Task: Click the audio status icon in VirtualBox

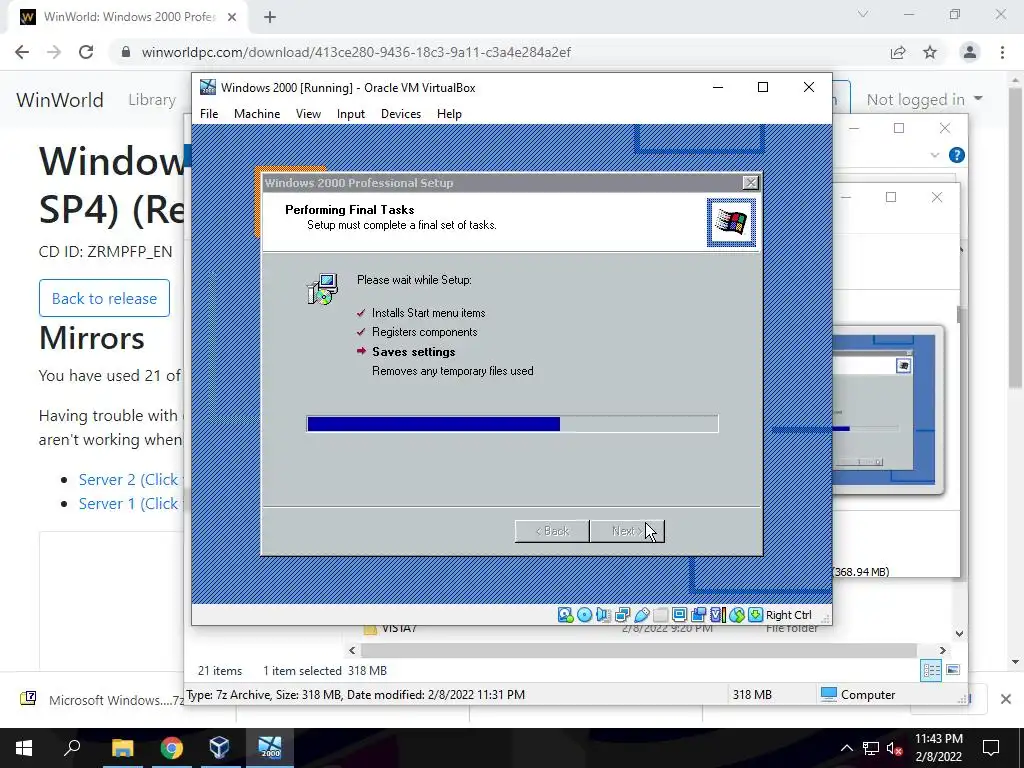Action: [603, 615]
